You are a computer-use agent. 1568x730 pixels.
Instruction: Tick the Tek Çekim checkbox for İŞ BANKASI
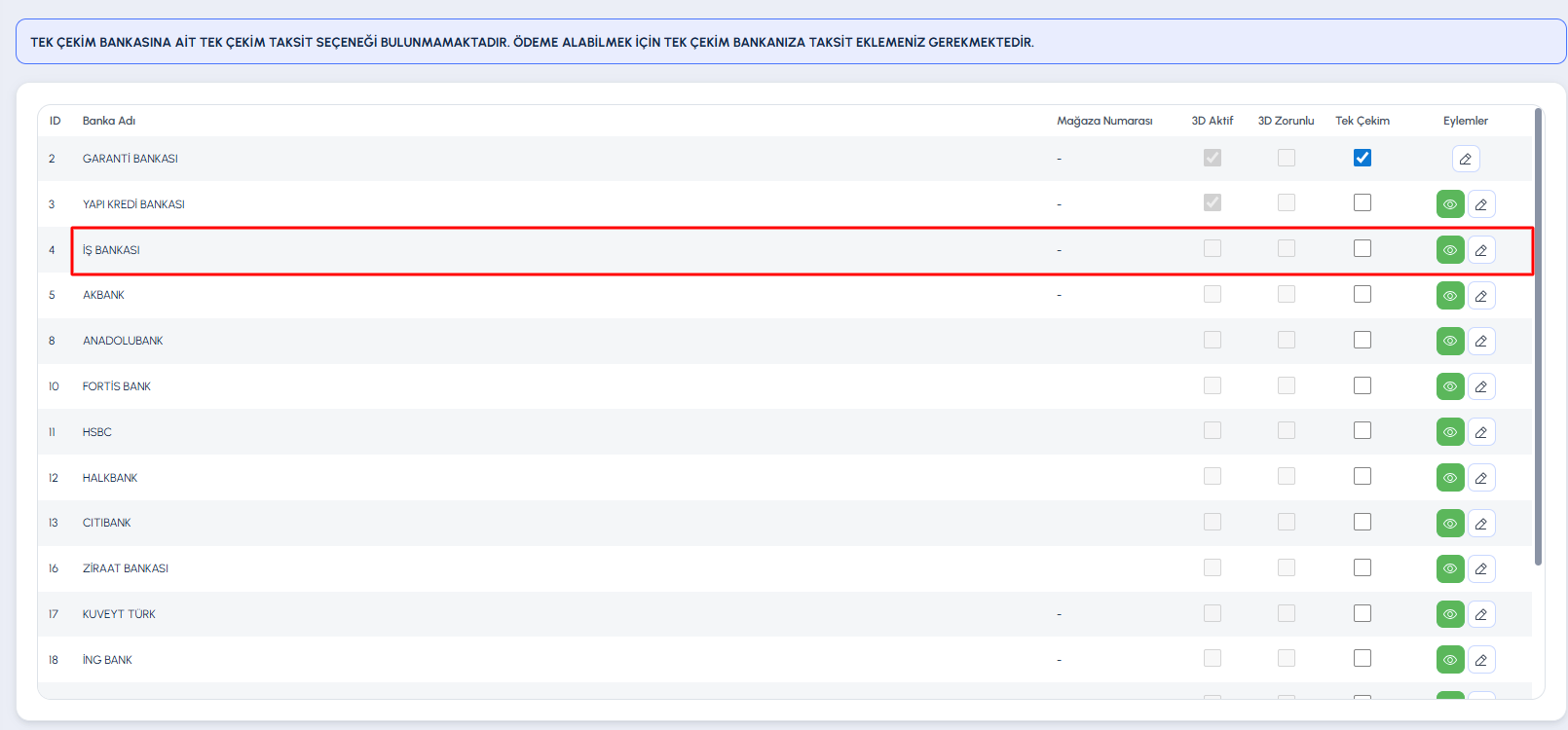tap(1362, 248)
